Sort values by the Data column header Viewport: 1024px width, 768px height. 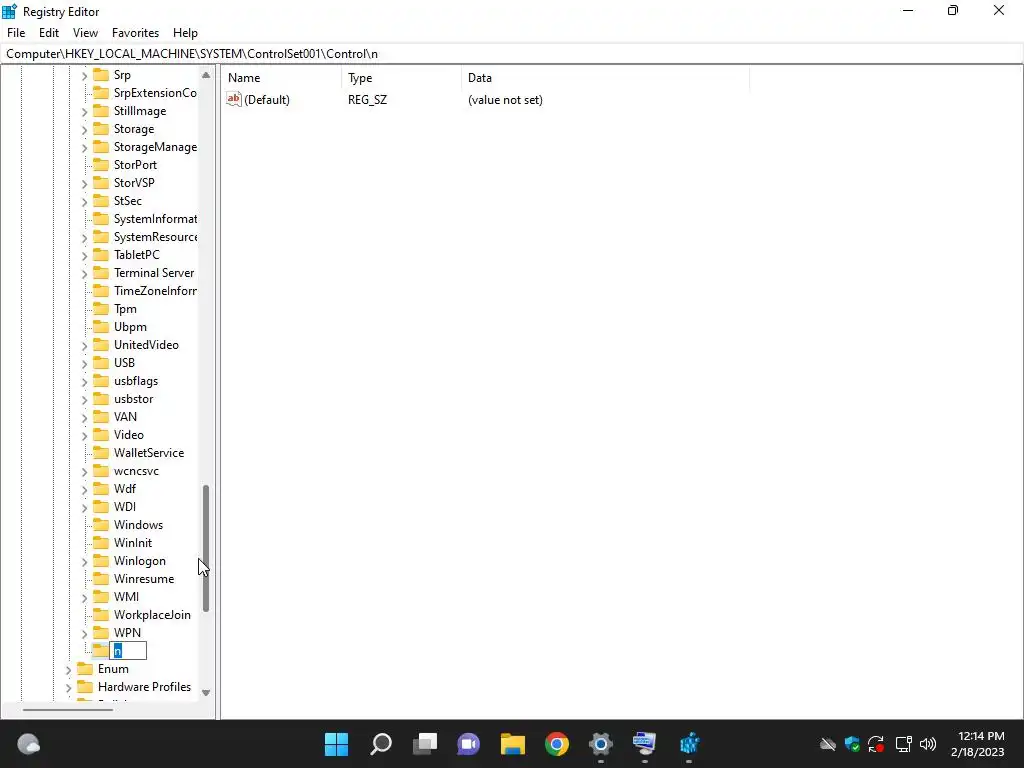(605, 78)
